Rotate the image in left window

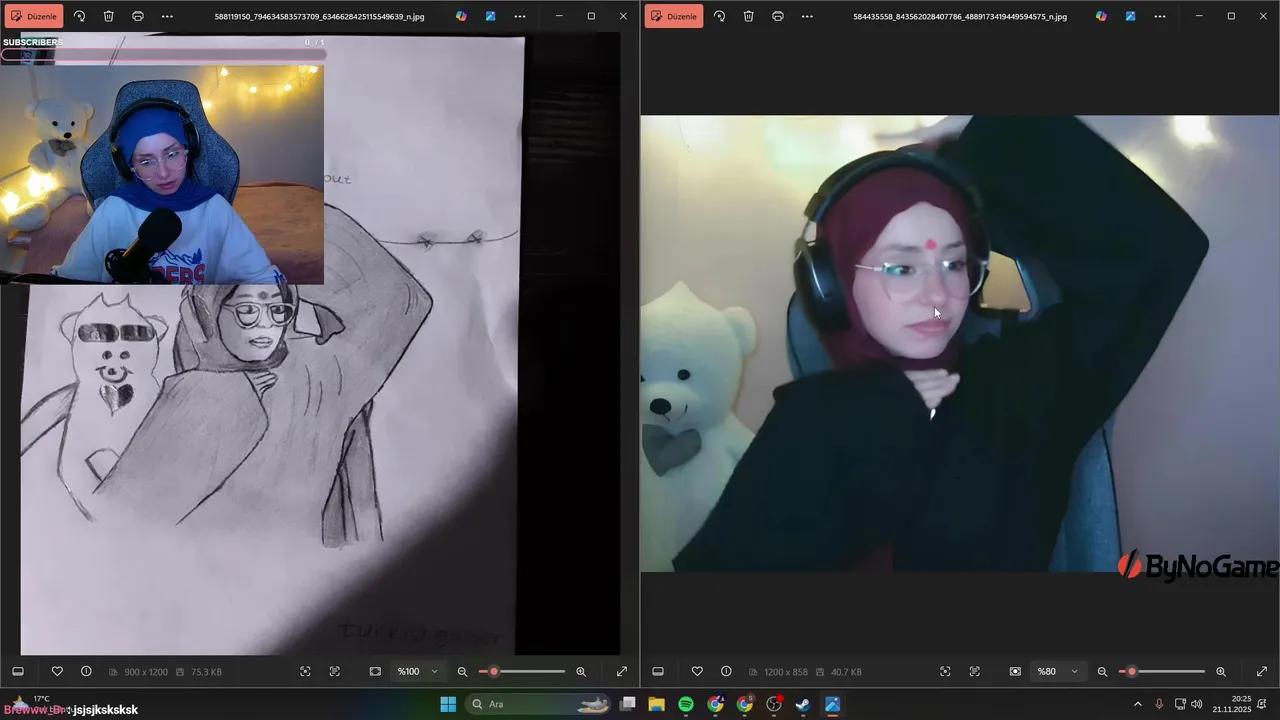[x=79, y=16]
